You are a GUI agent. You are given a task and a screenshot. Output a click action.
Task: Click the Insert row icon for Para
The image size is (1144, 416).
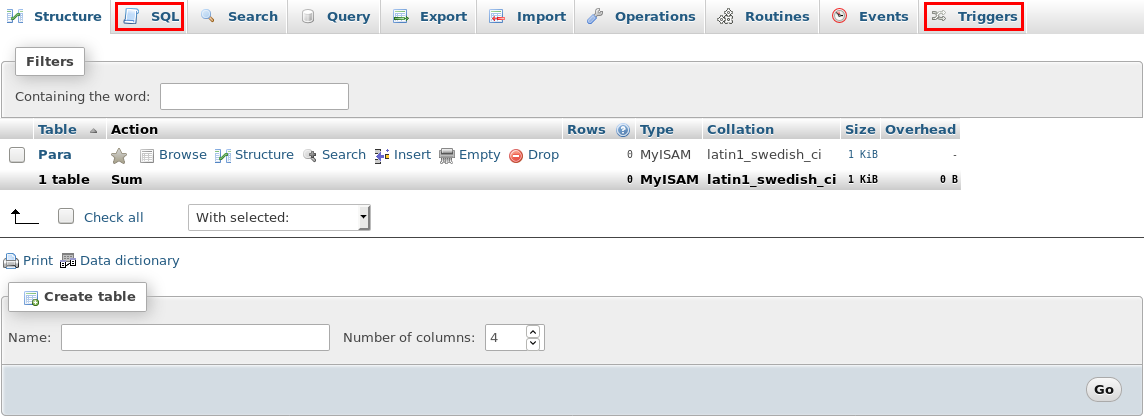(382, 156)
